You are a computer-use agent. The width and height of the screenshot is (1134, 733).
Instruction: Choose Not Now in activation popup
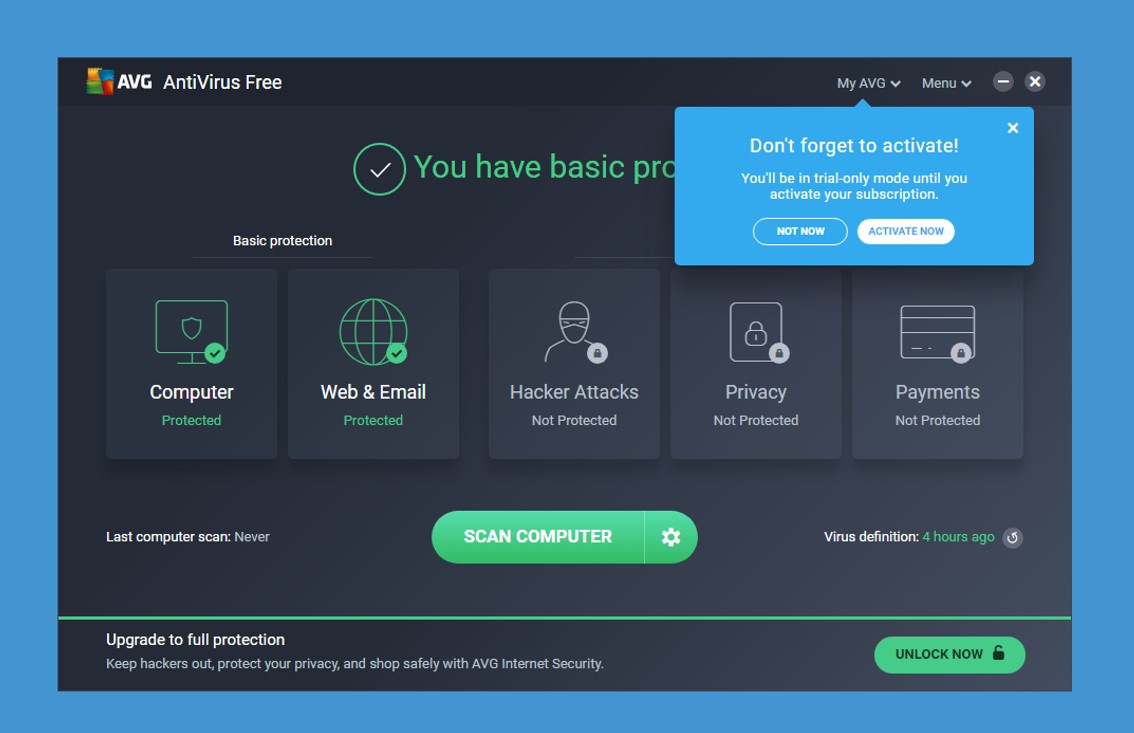click(x=800, y=231)
